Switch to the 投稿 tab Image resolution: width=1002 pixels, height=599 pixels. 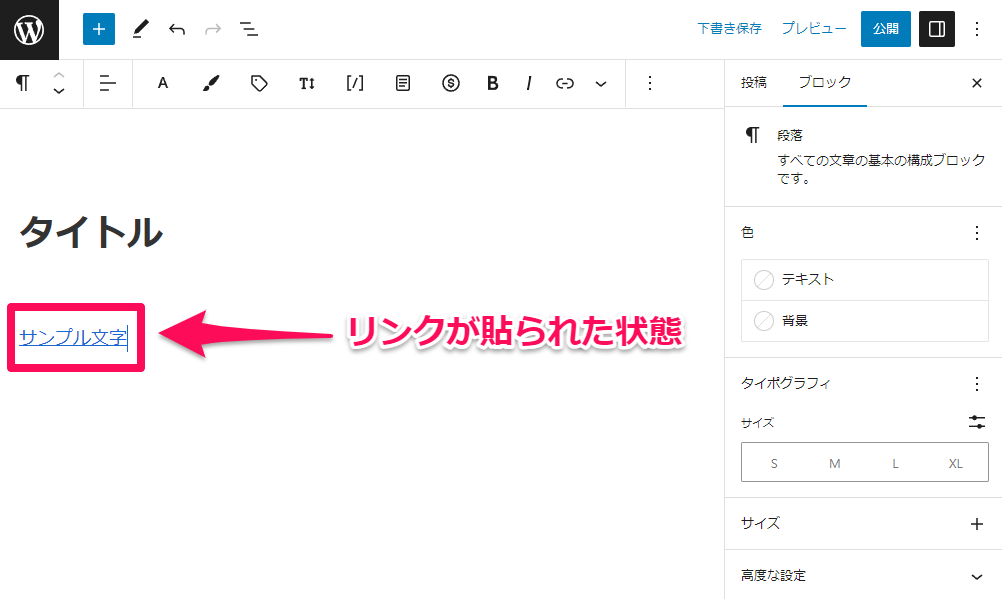point(754,83)
